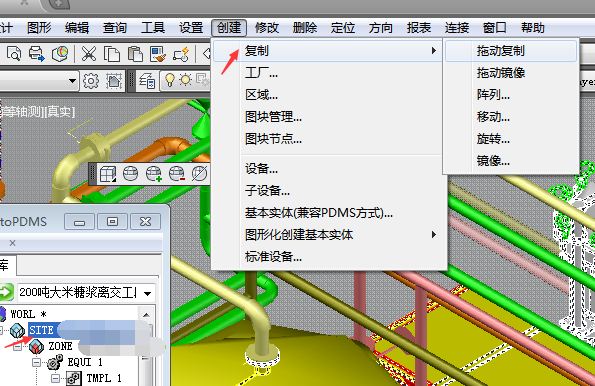
Task: Open the workspace dropdown arrow
Action: (72, 81)
